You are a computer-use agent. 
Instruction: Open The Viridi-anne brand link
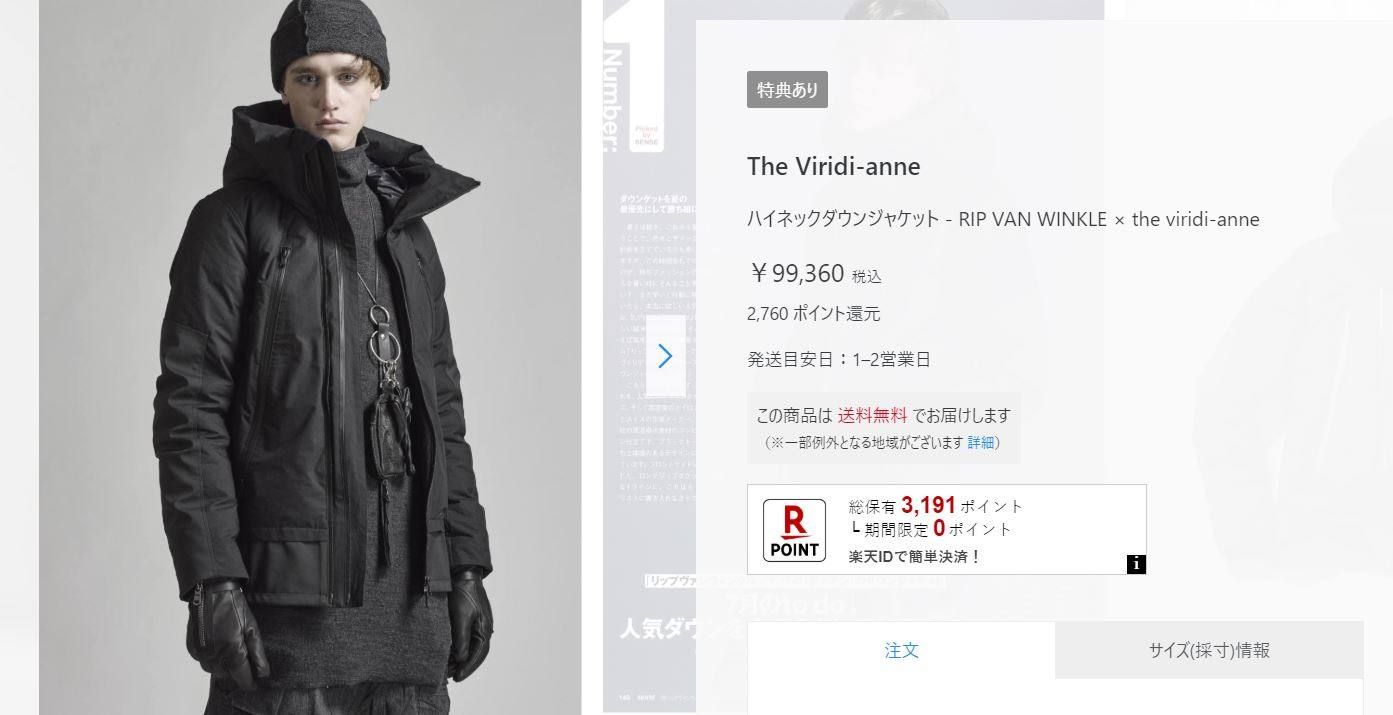point(833,166)
